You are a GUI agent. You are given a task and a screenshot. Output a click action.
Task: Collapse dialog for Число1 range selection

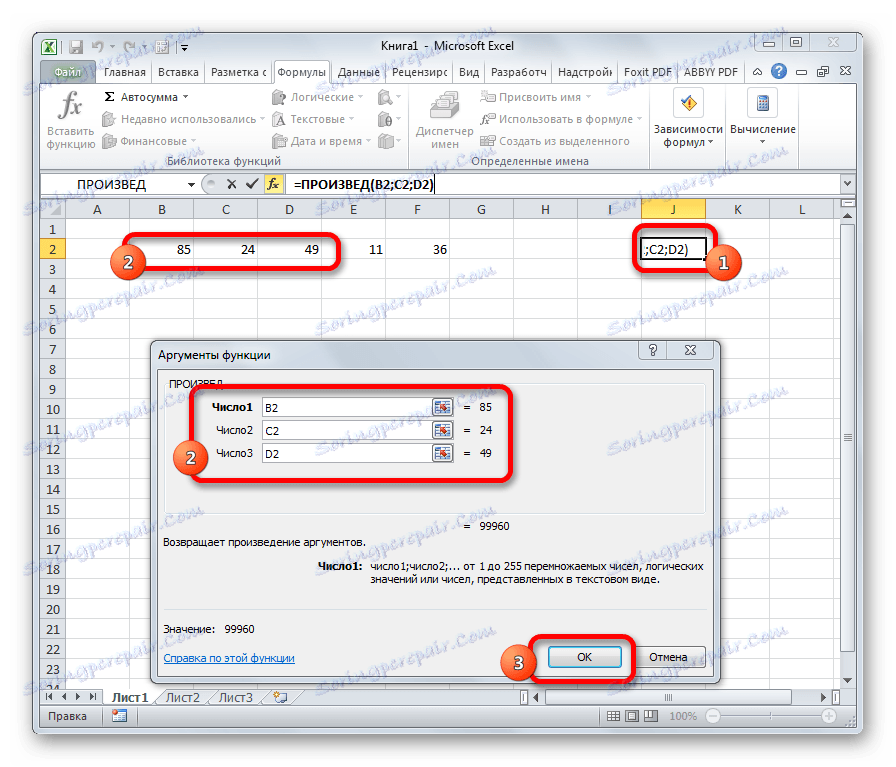pos(442,407)
